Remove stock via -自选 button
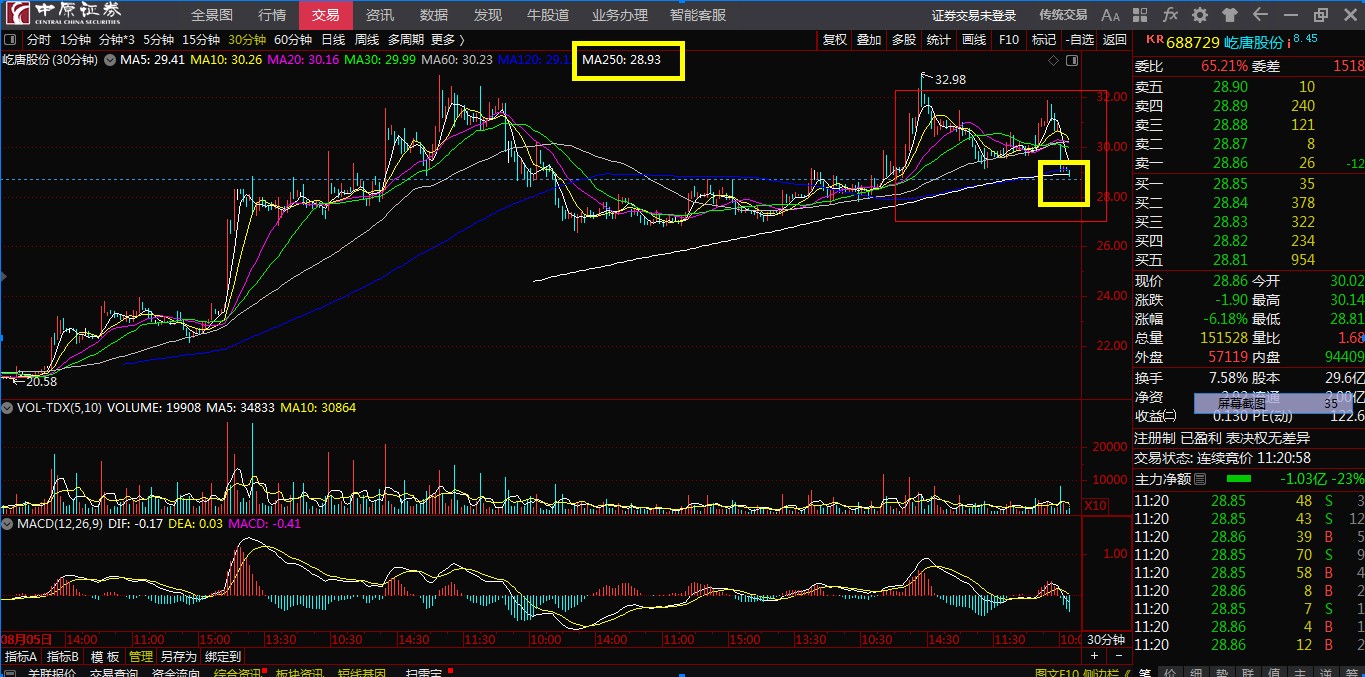Screen dimensions: 1365x677 (1079, 40)
